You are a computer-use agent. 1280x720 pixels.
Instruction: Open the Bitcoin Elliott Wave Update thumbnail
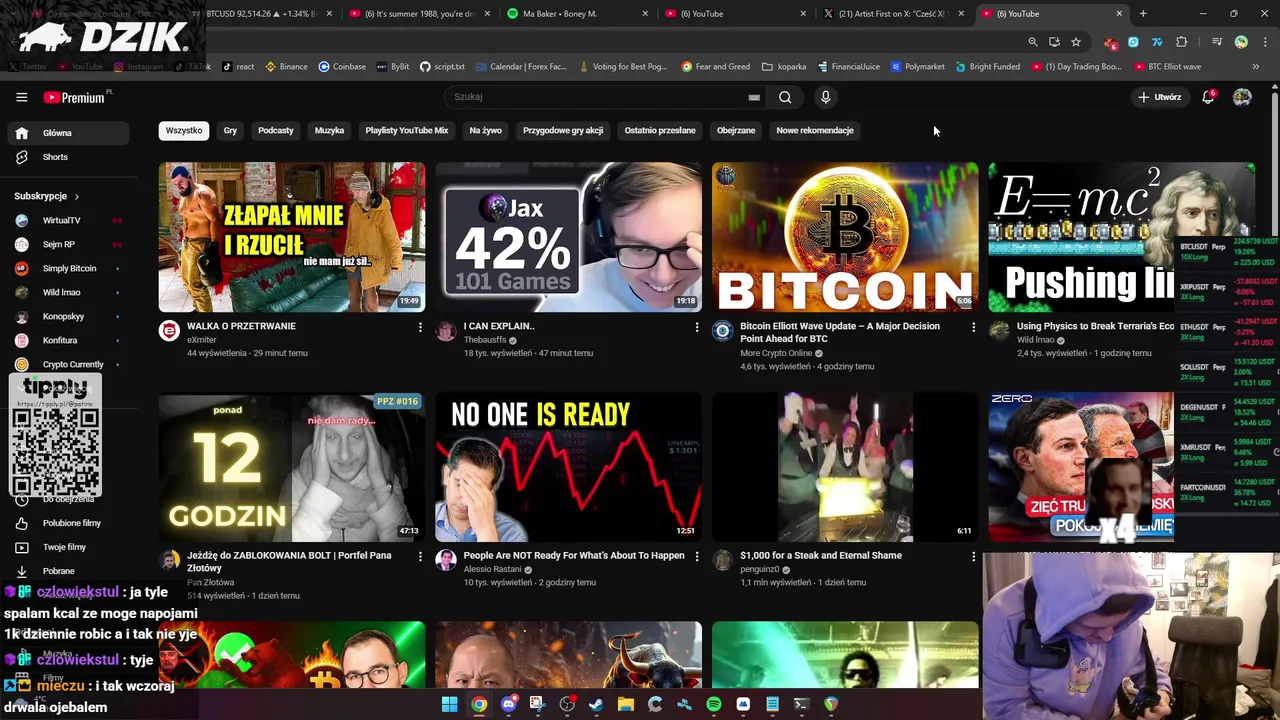(x=845, y=237)
